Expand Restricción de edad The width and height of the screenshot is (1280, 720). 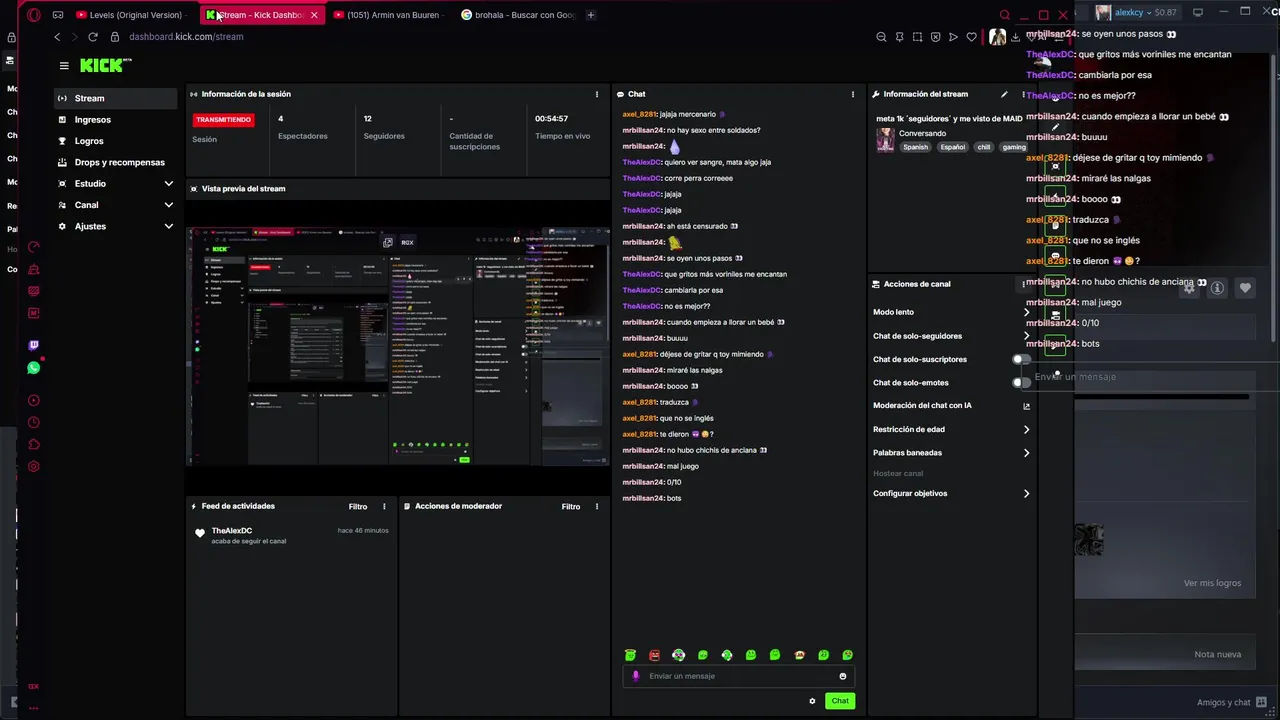[x=1026, y=429]
